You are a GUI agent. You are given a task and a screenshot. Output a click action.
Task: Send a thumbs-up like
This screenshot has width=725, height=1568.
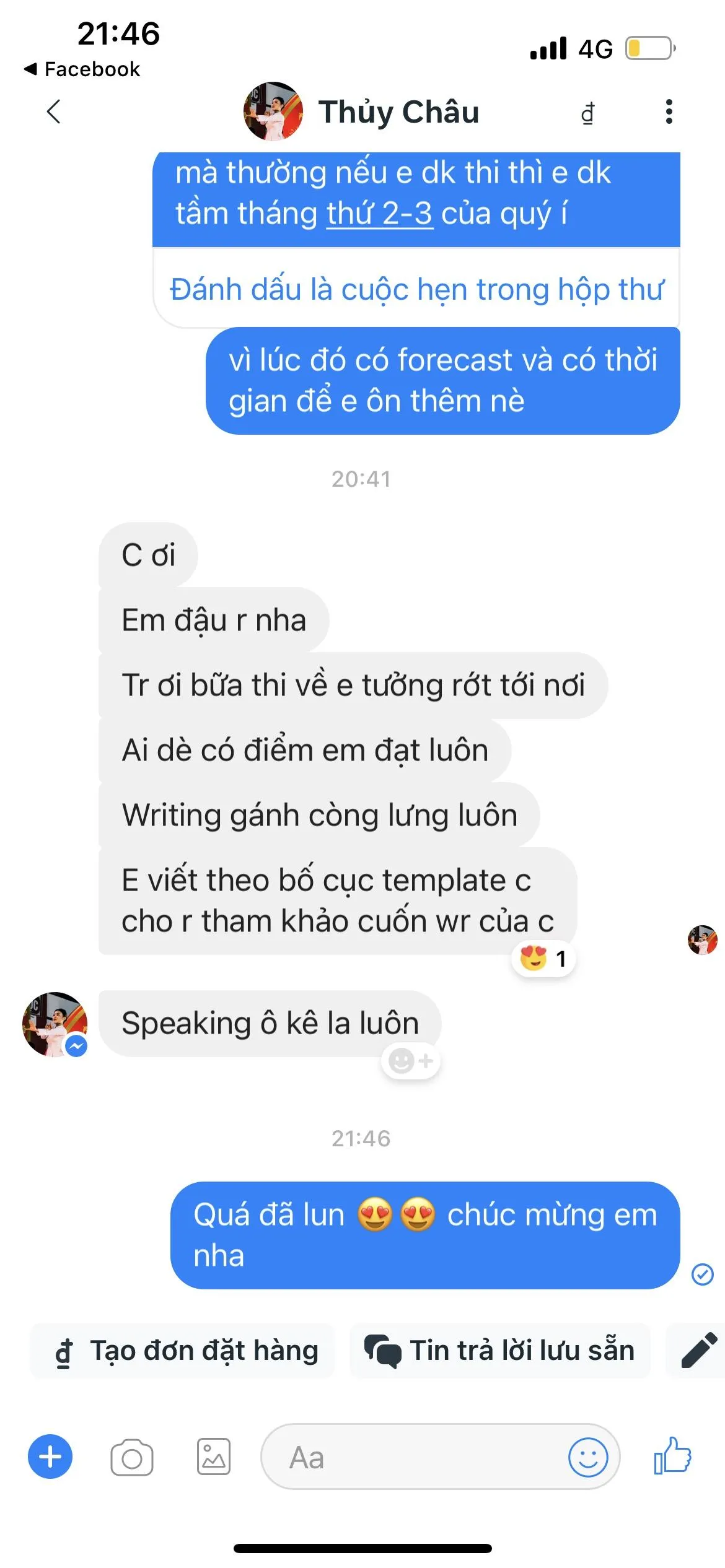(673, 1455)
